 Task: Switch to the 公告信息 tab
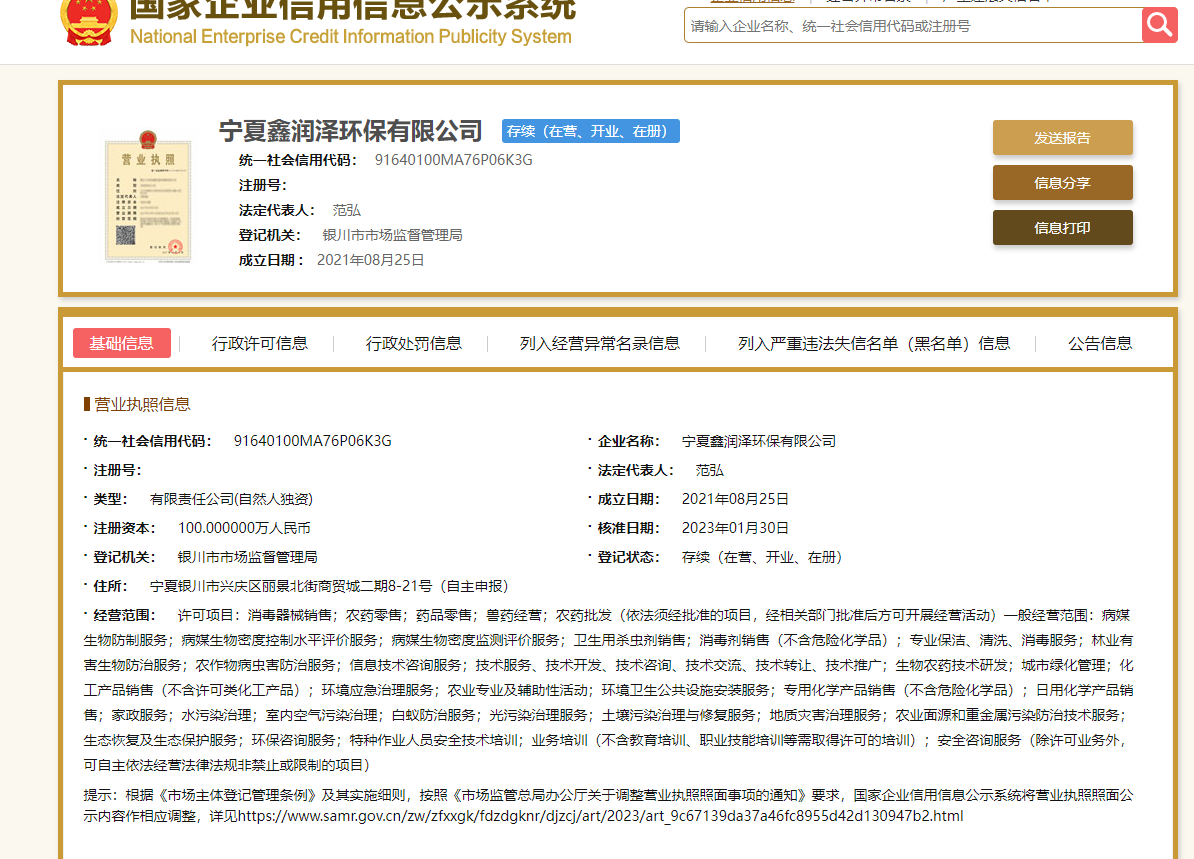[1100, 343]
